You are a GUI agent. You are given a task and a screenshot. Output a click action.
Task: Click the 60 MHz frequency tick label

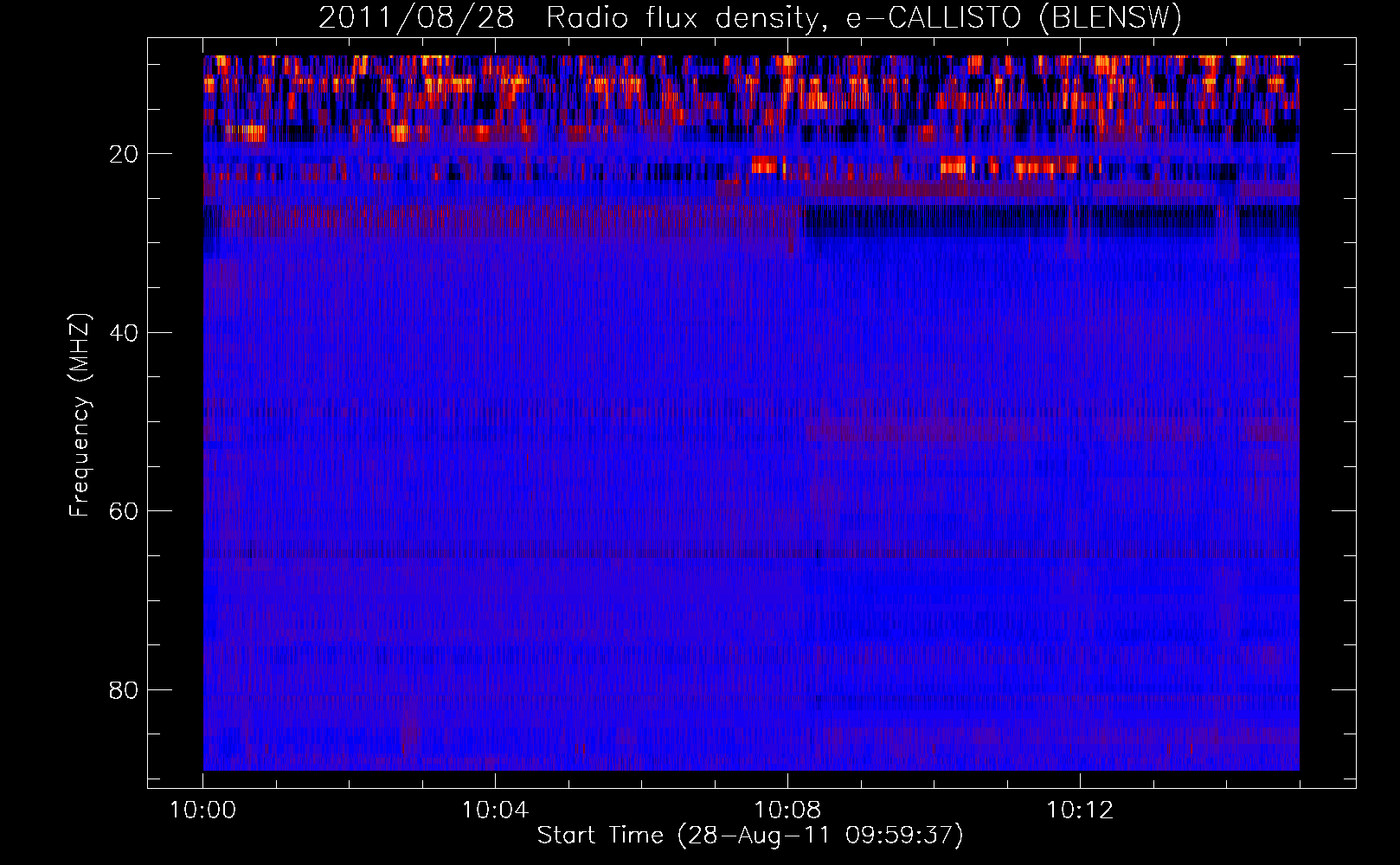pyautogui.click(x=125, y=511)
